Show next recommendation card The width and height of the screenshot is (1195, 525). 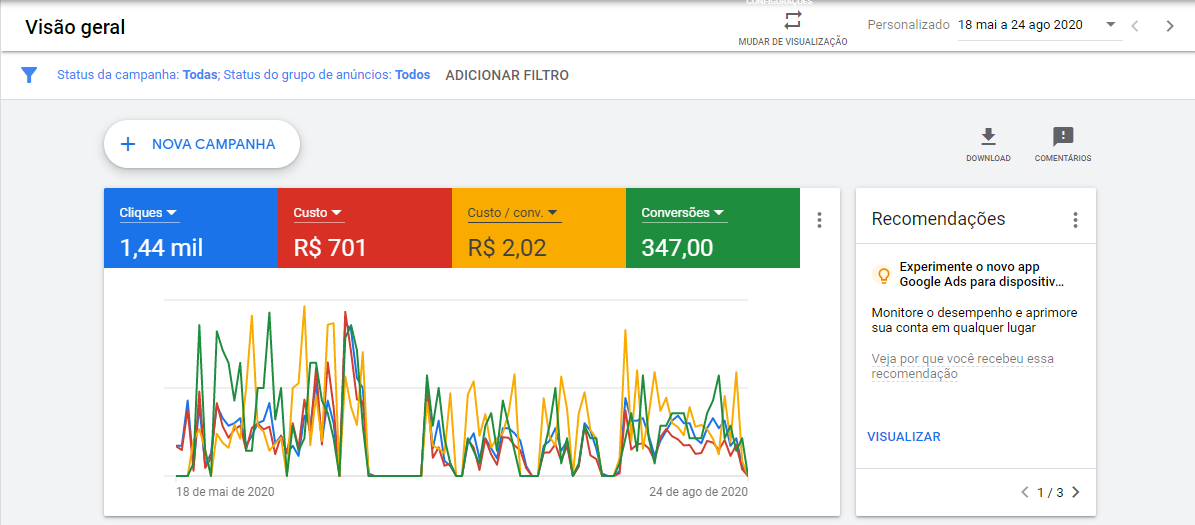[1076, 492]
